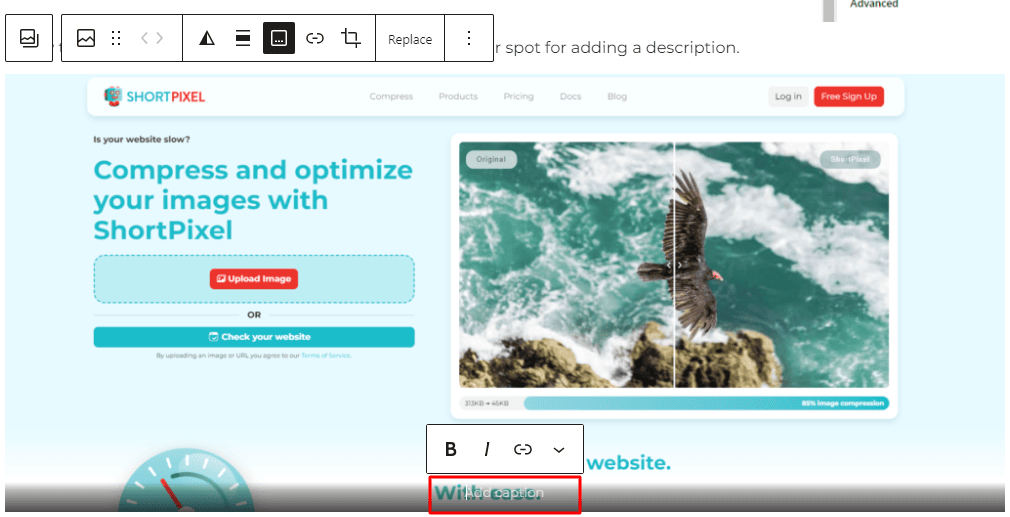The image size is (1010, 517).
Task: Click Compress in the image navbar
Action: (391, 97)
